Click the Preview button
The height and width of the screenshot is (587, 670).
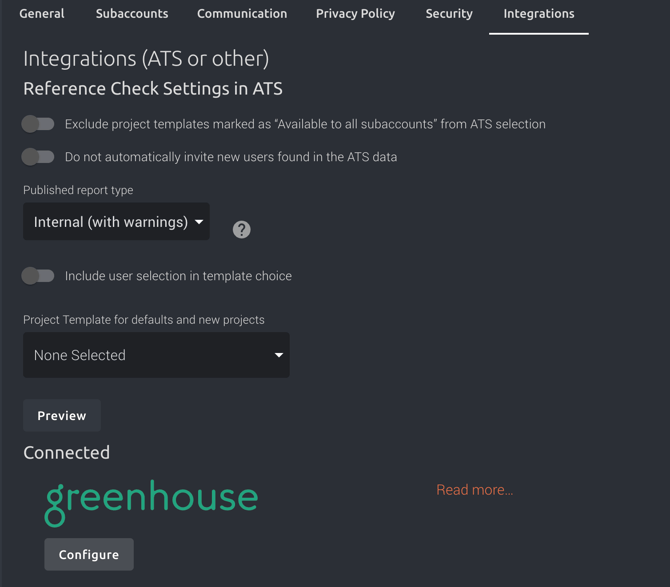click(x=62, y=415)
